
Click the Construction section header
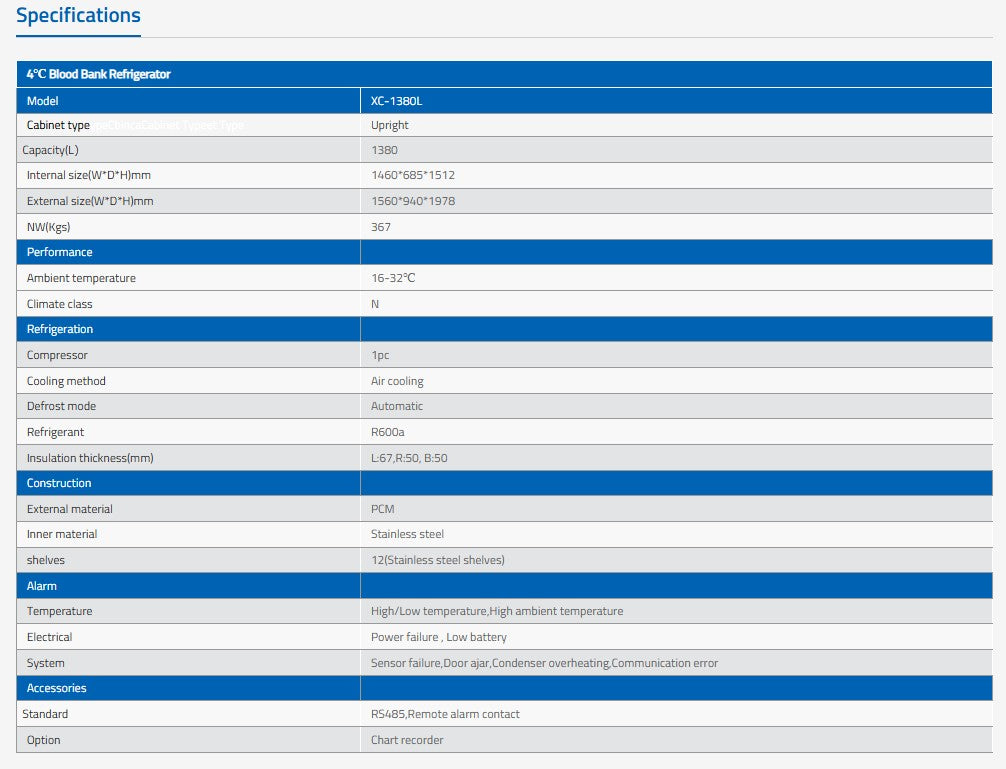tap(58, 482)
